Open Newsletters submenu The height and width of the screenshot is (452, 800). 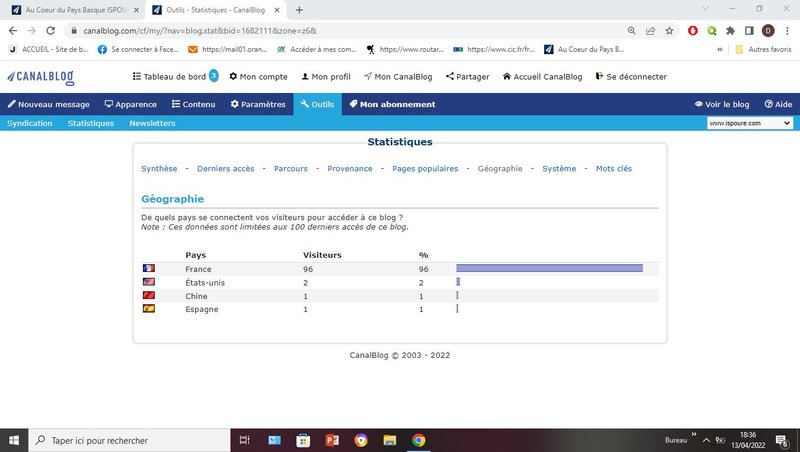152,123
